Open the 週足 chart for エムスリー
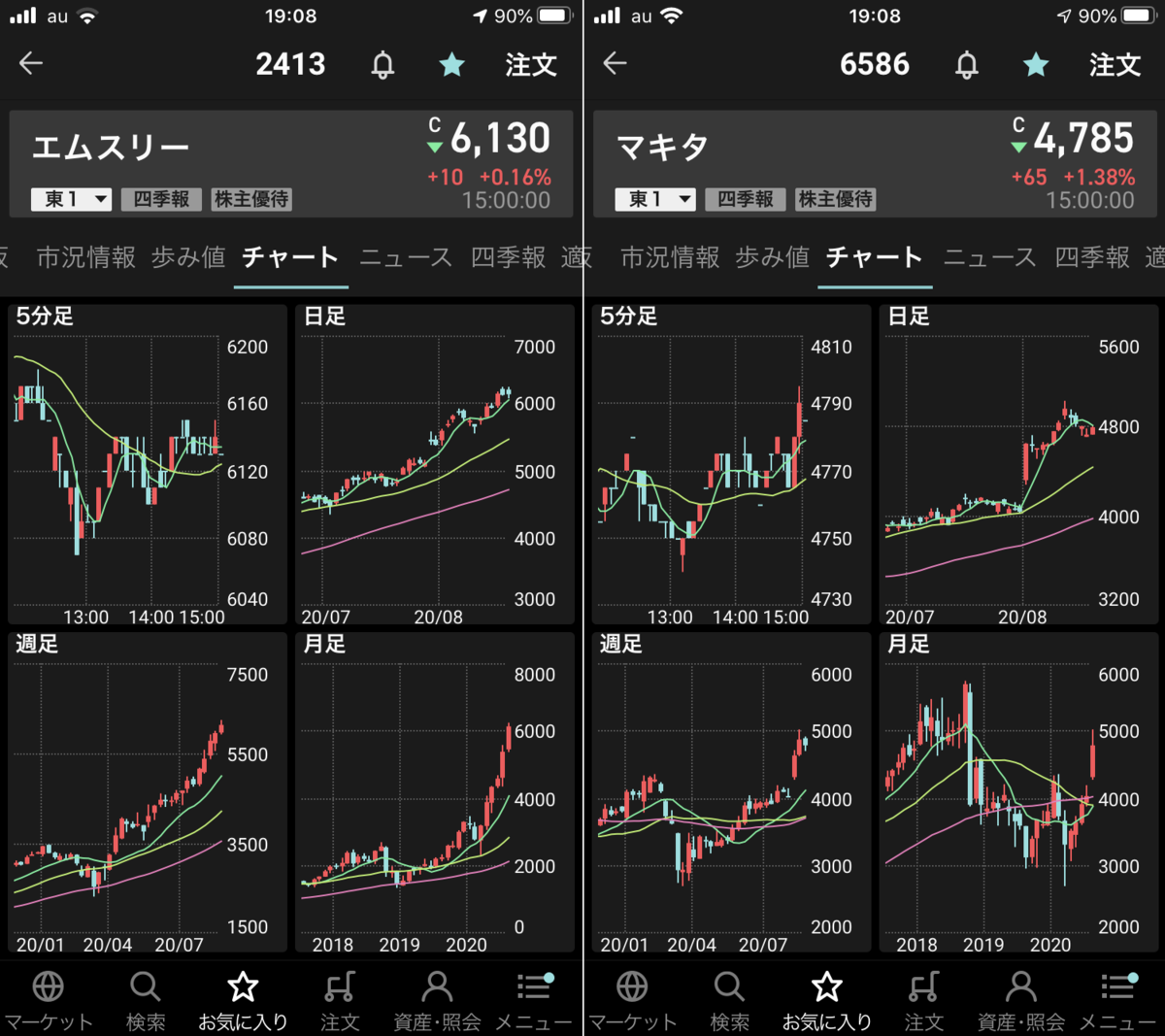The image size is (1165, 1036). [148, 792]
